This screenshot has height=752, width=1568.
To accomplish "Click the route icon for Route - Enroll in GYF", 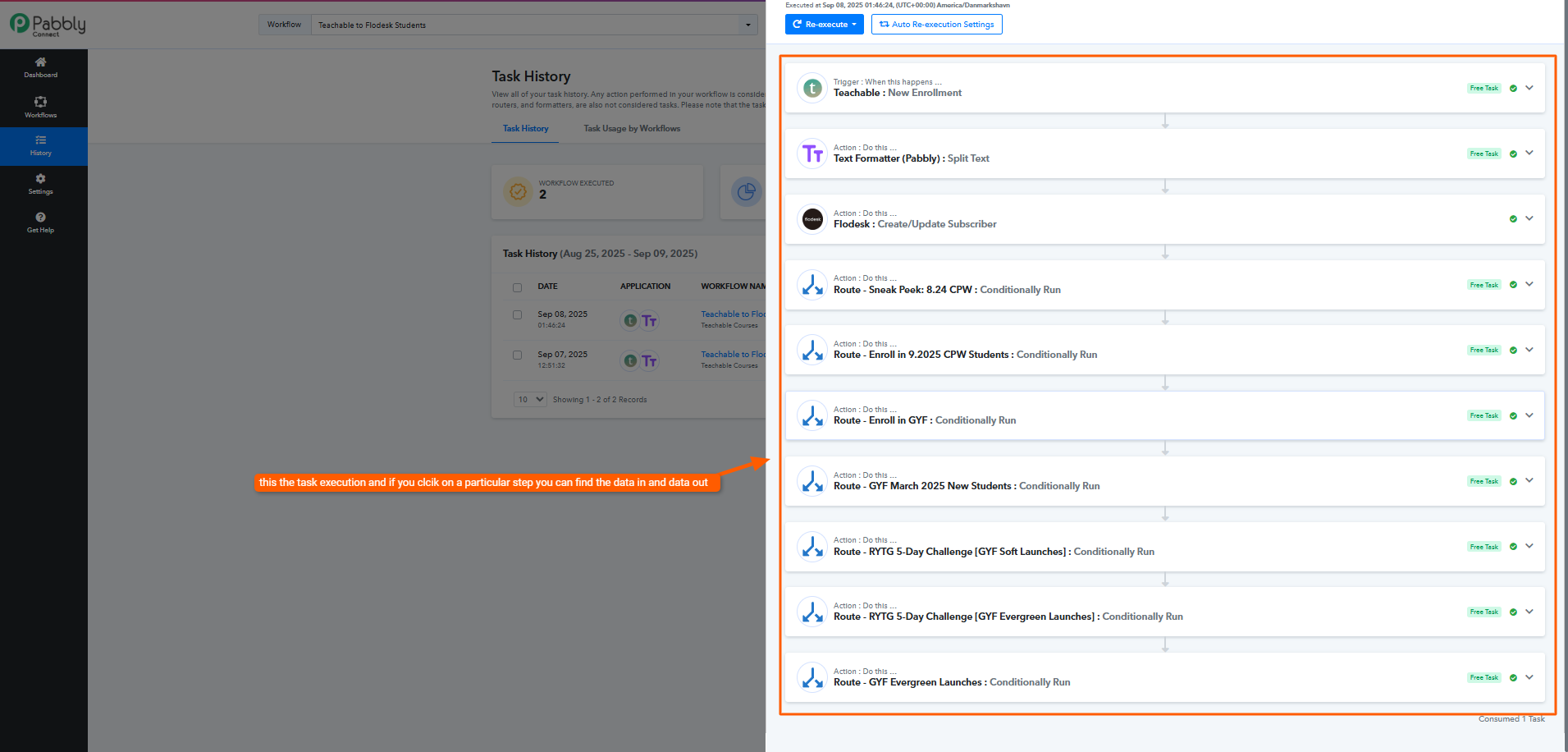I will [812, 415].
